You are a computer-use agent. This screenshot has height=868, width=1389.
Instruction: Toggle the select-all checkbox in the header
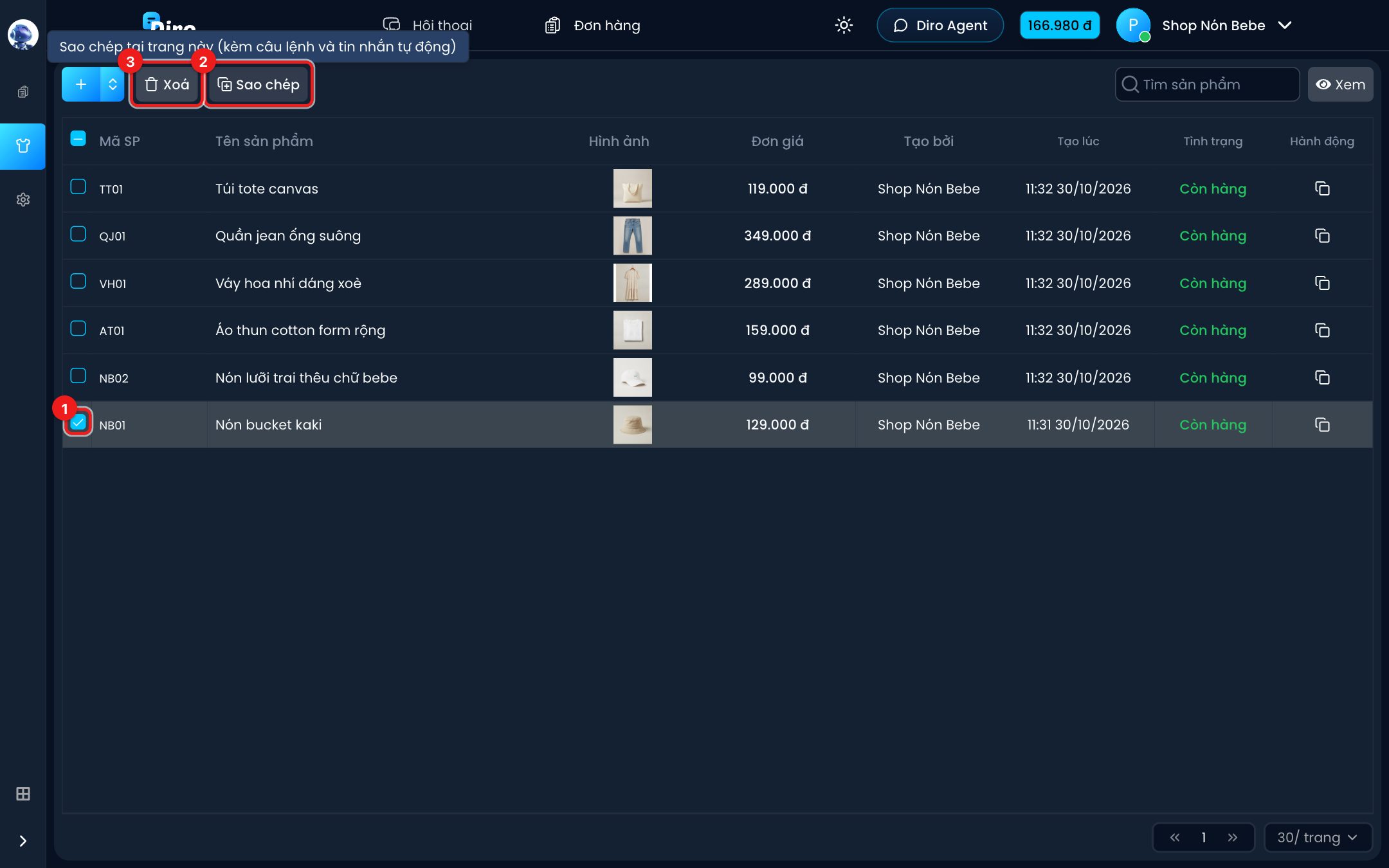click(78, 139)
